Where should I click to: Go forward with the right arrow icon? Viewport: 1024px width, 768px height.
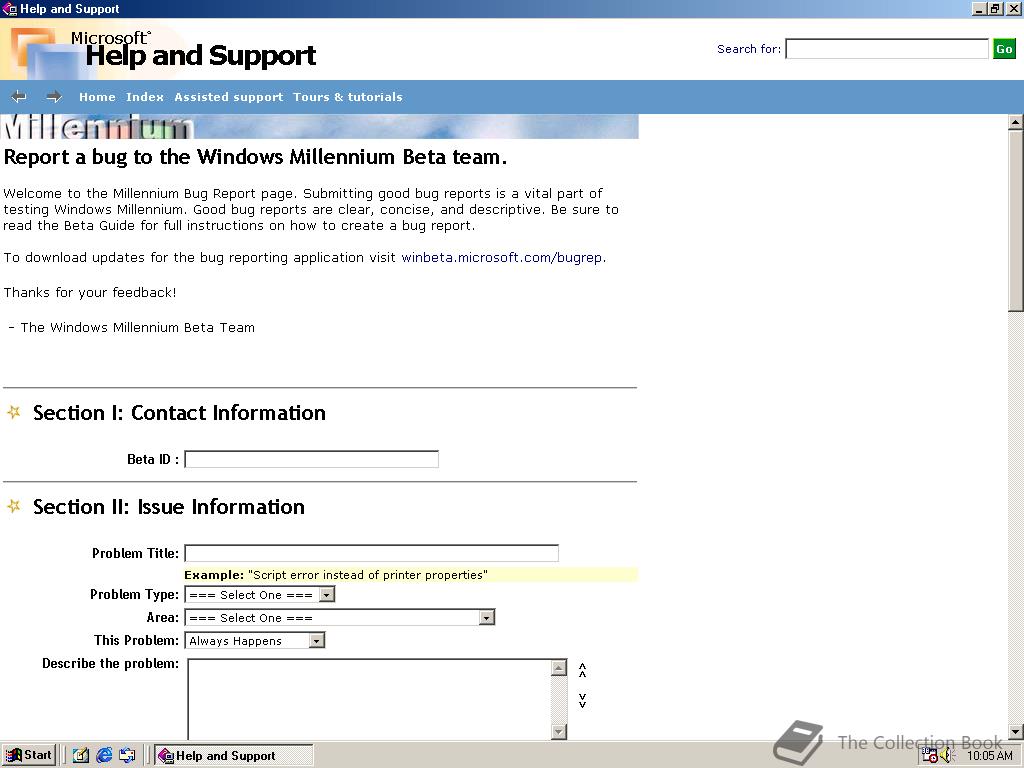click(x=54, y=97)
